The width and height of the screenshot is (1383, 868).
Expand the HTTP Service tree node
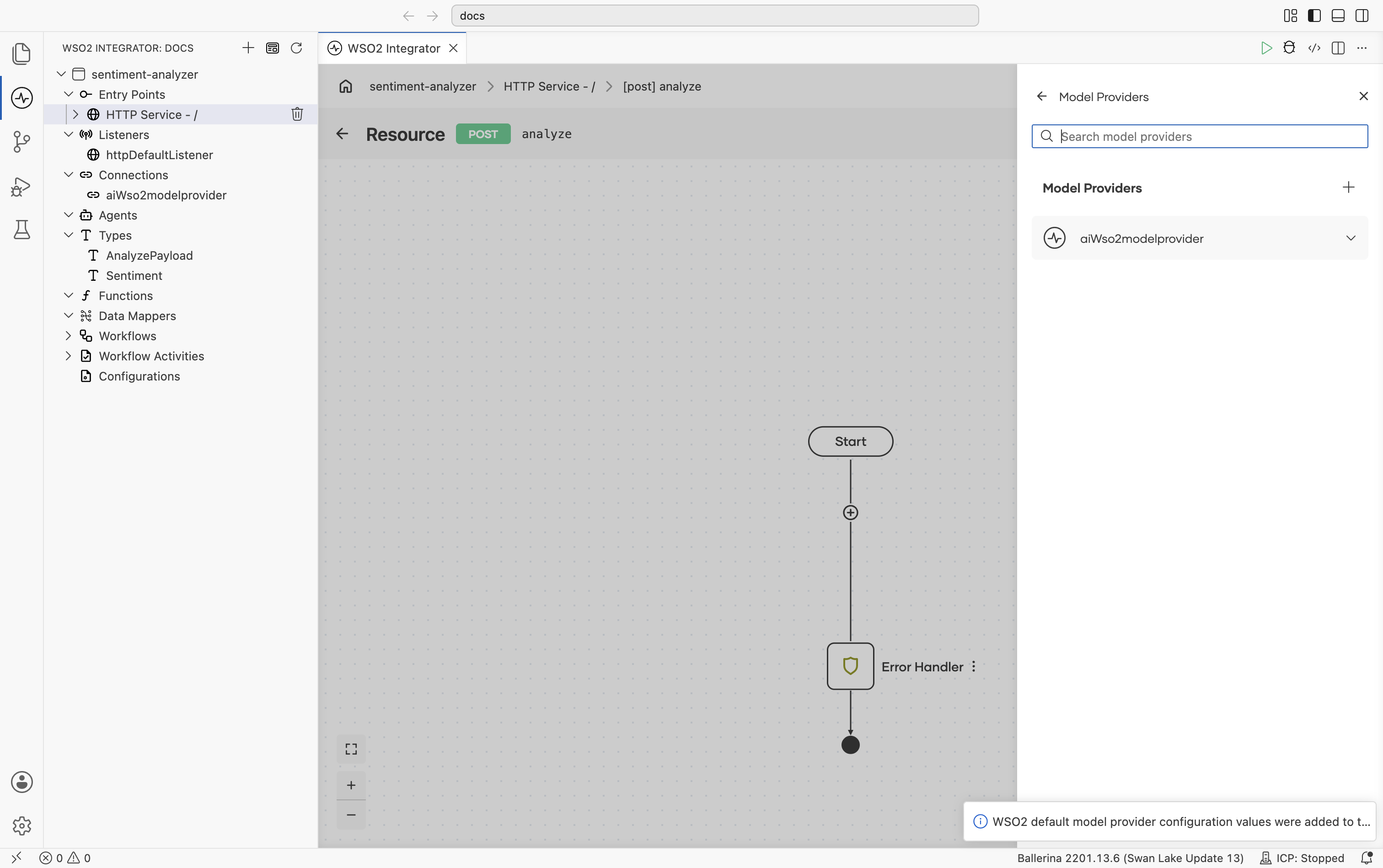click(x=75, y=114)
